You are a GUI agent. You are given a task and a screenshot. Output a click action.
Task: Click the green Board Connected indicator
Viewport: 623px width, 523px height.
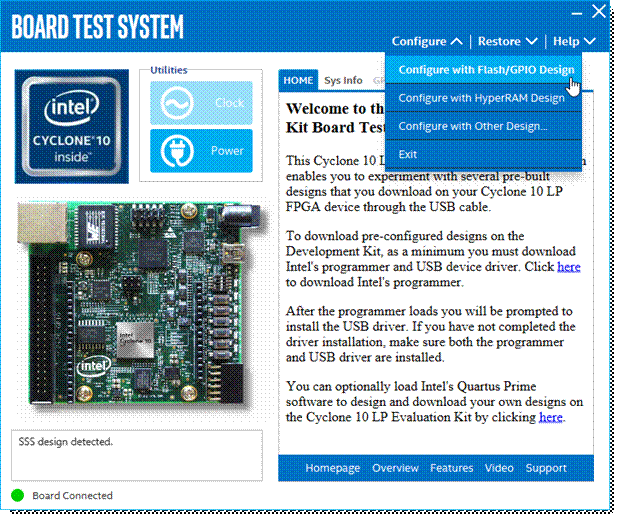pos(17,495)
